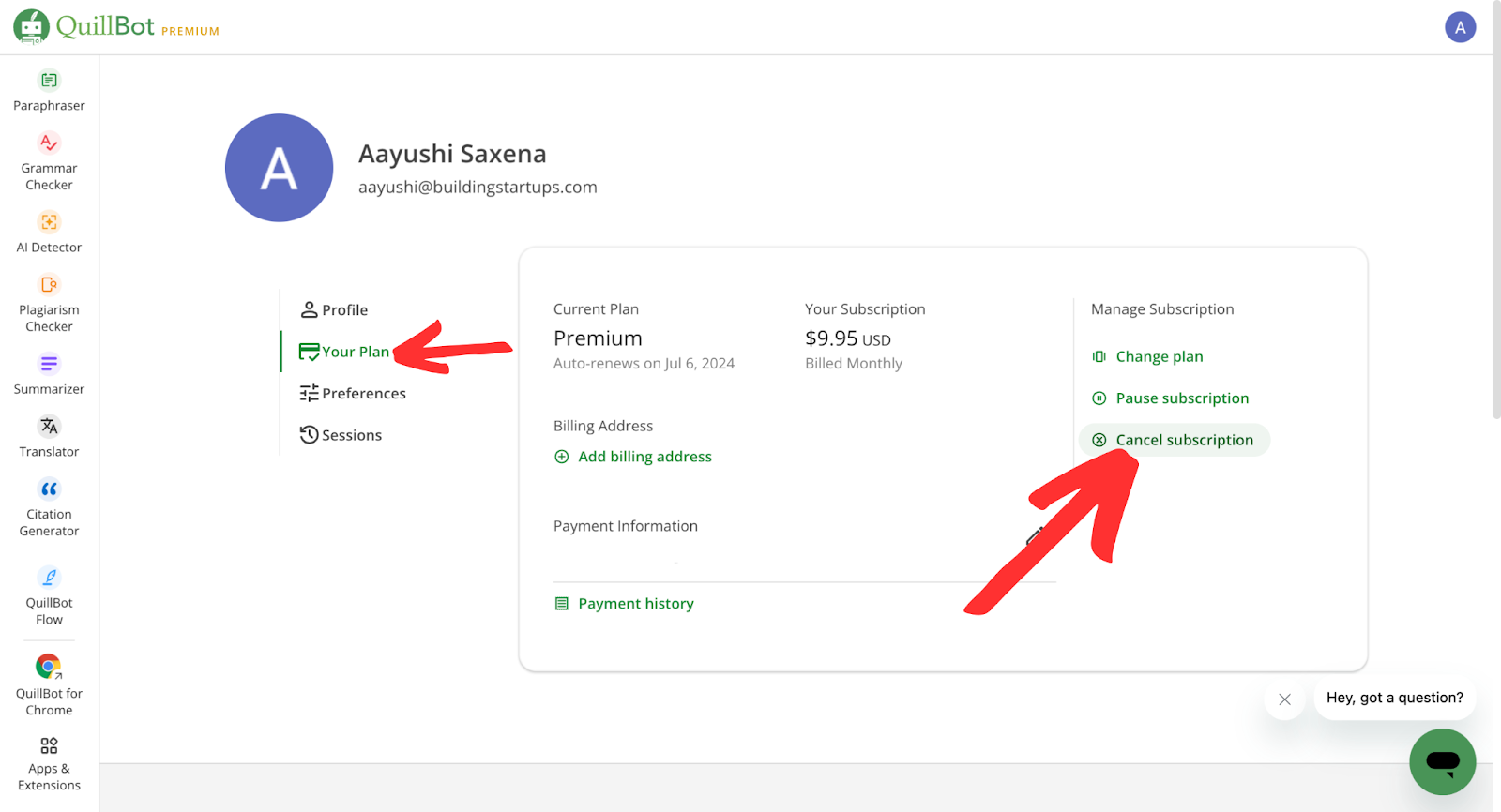Click the 'Hey, got a question?' message

click(1394, 698)
